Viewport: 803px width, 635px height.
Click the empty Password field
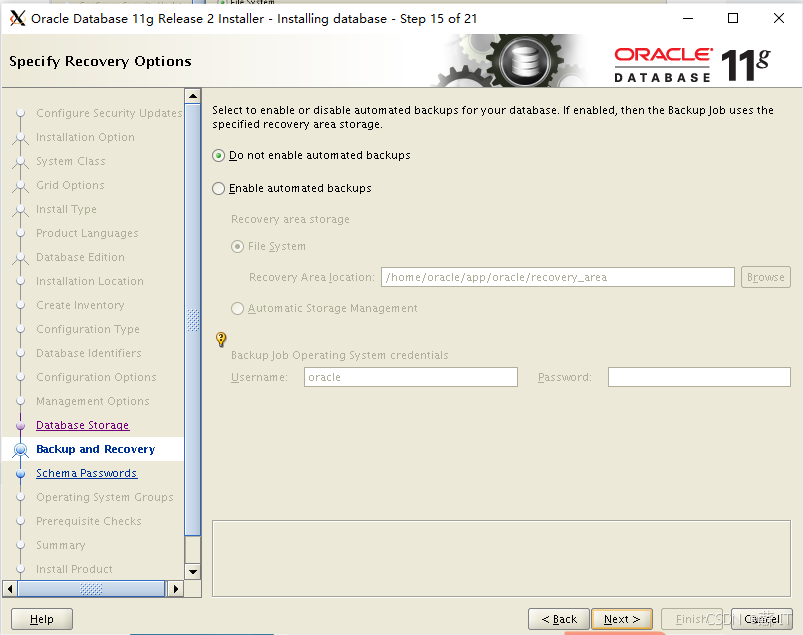pos(698,377)
